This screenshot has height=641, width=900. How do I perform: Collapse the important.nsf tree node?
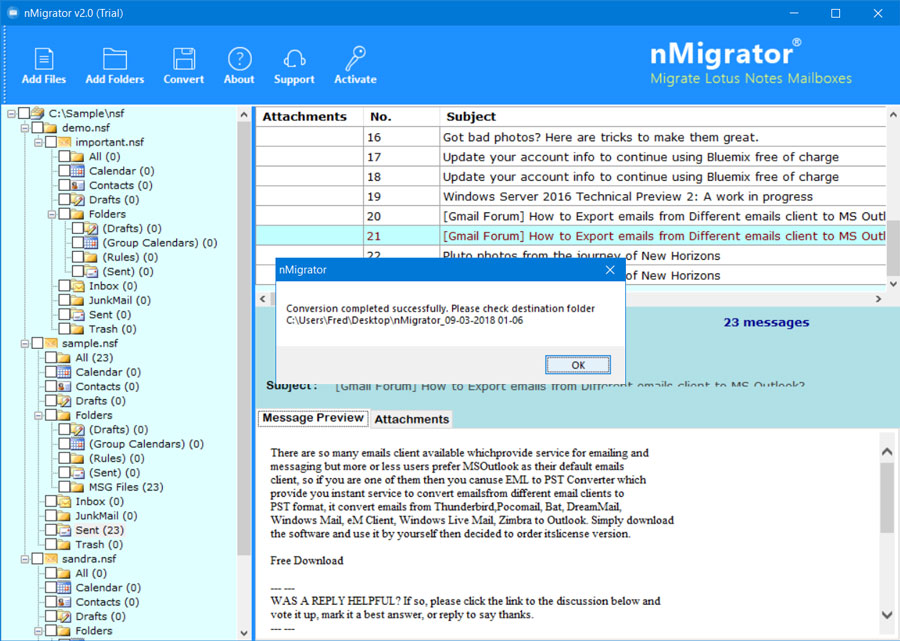coord(38,142)
